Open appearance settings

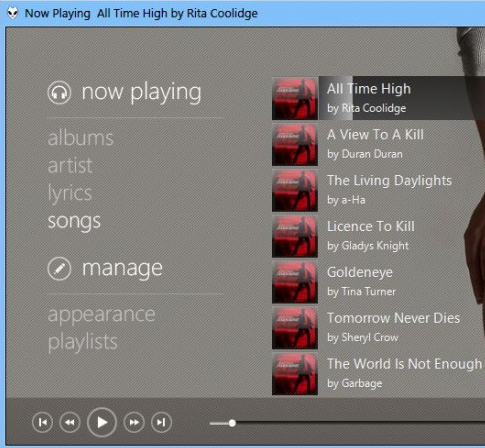(102, 315)
